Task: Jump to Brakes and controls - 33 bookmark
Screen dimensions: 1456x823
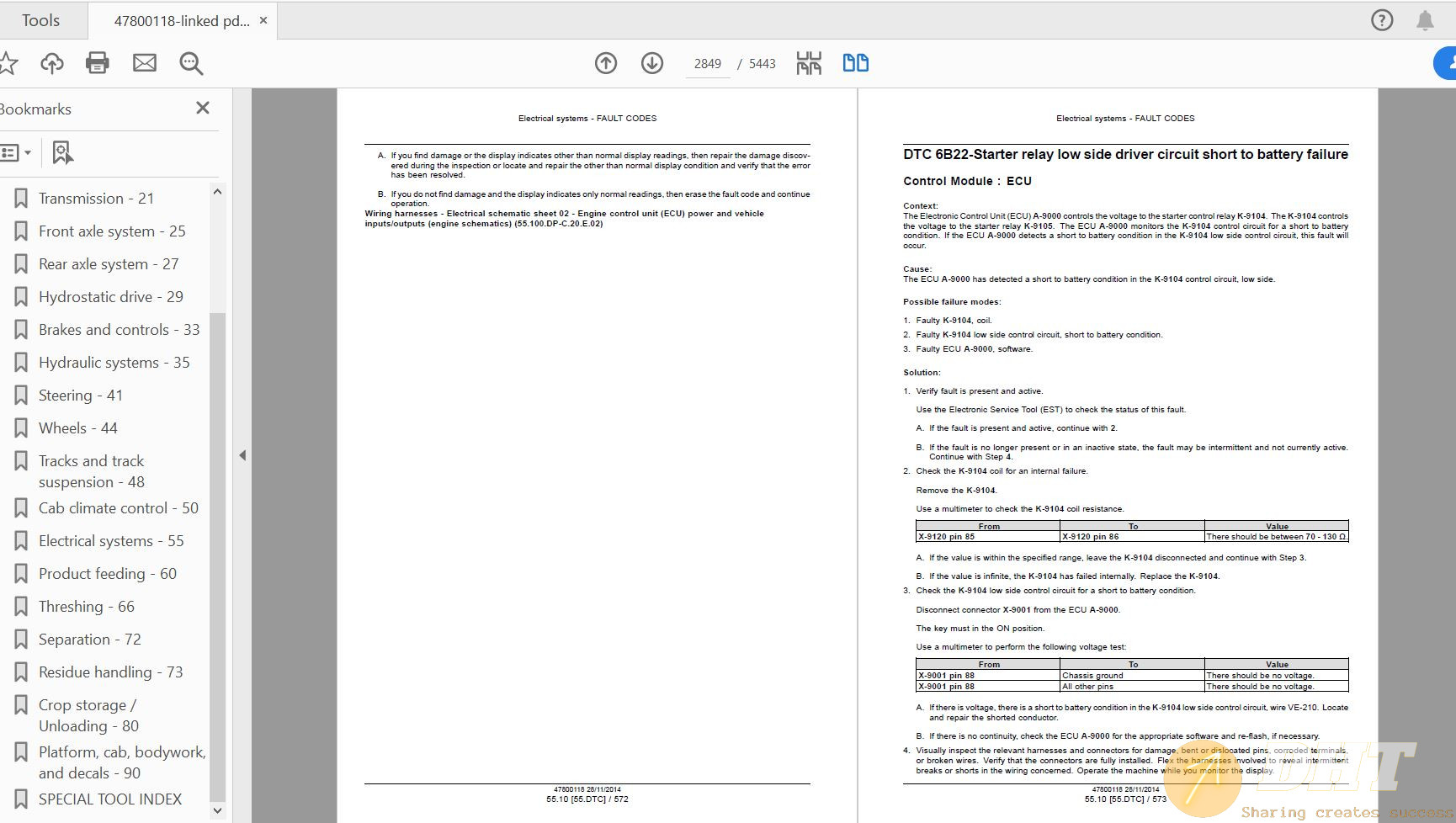Action: pos(120,330)
